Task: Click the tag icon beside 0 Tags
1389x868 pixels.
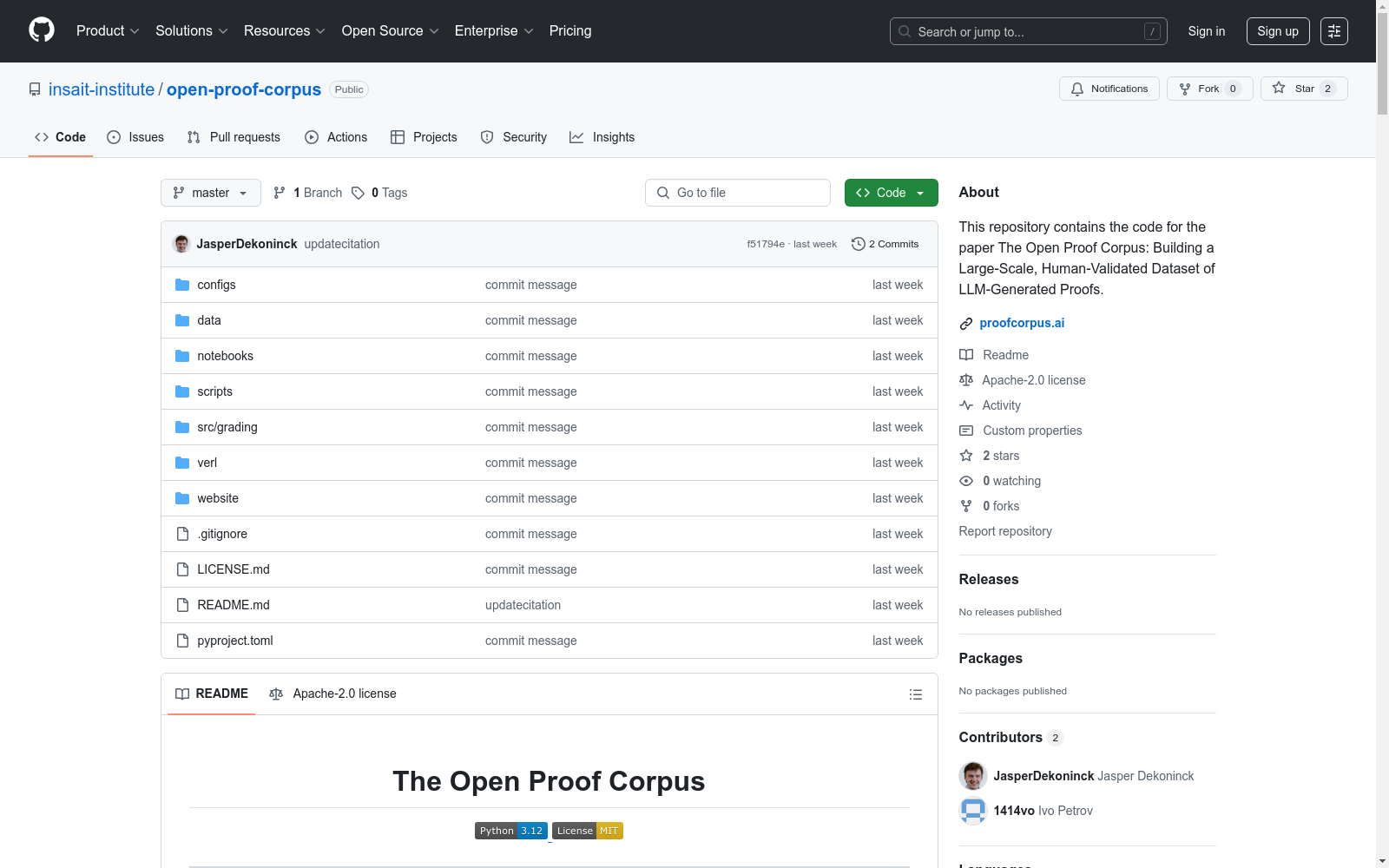Action: (358, 193)
